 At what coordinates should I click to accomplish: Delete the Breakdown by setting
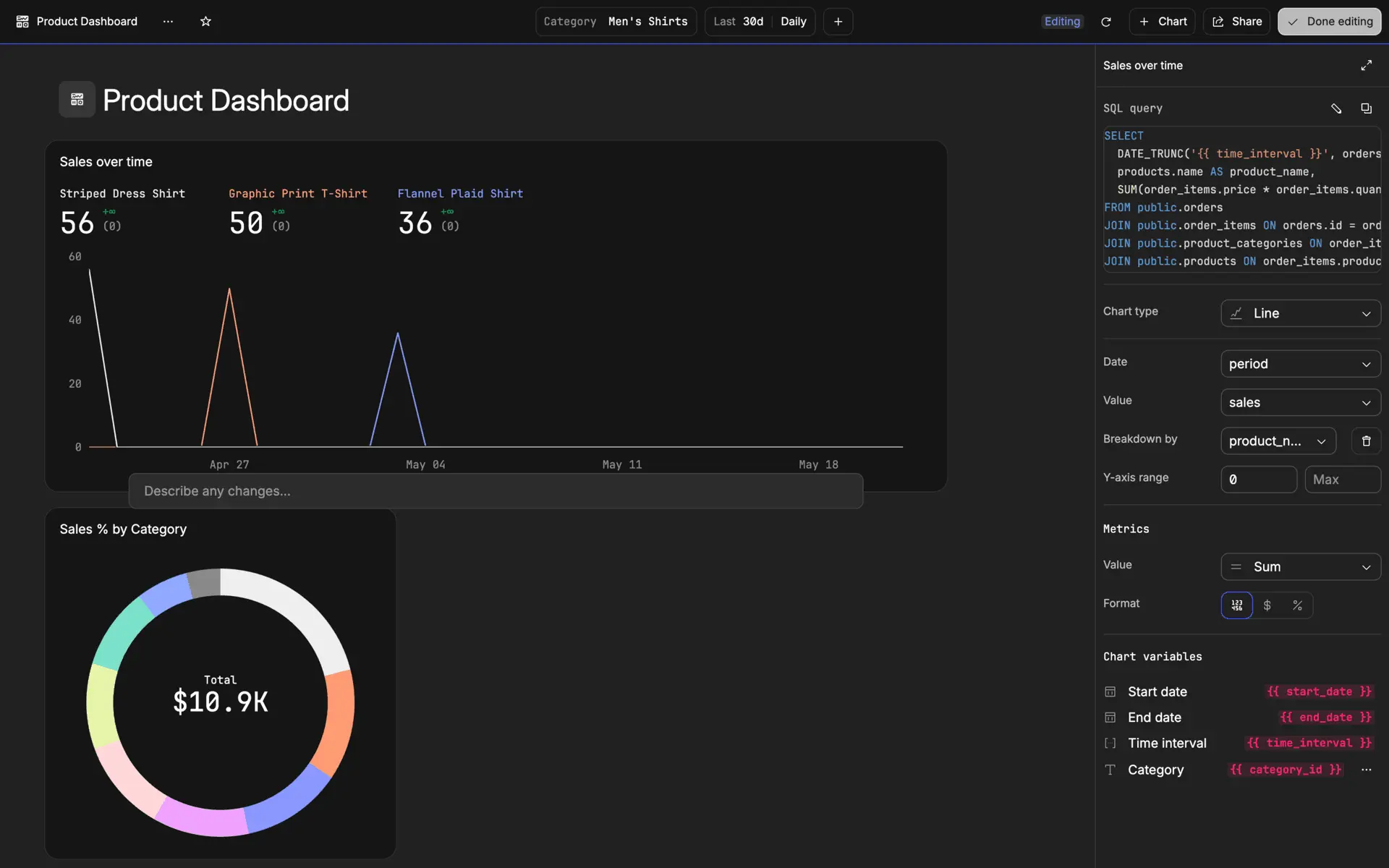[x=1366, y=441]
